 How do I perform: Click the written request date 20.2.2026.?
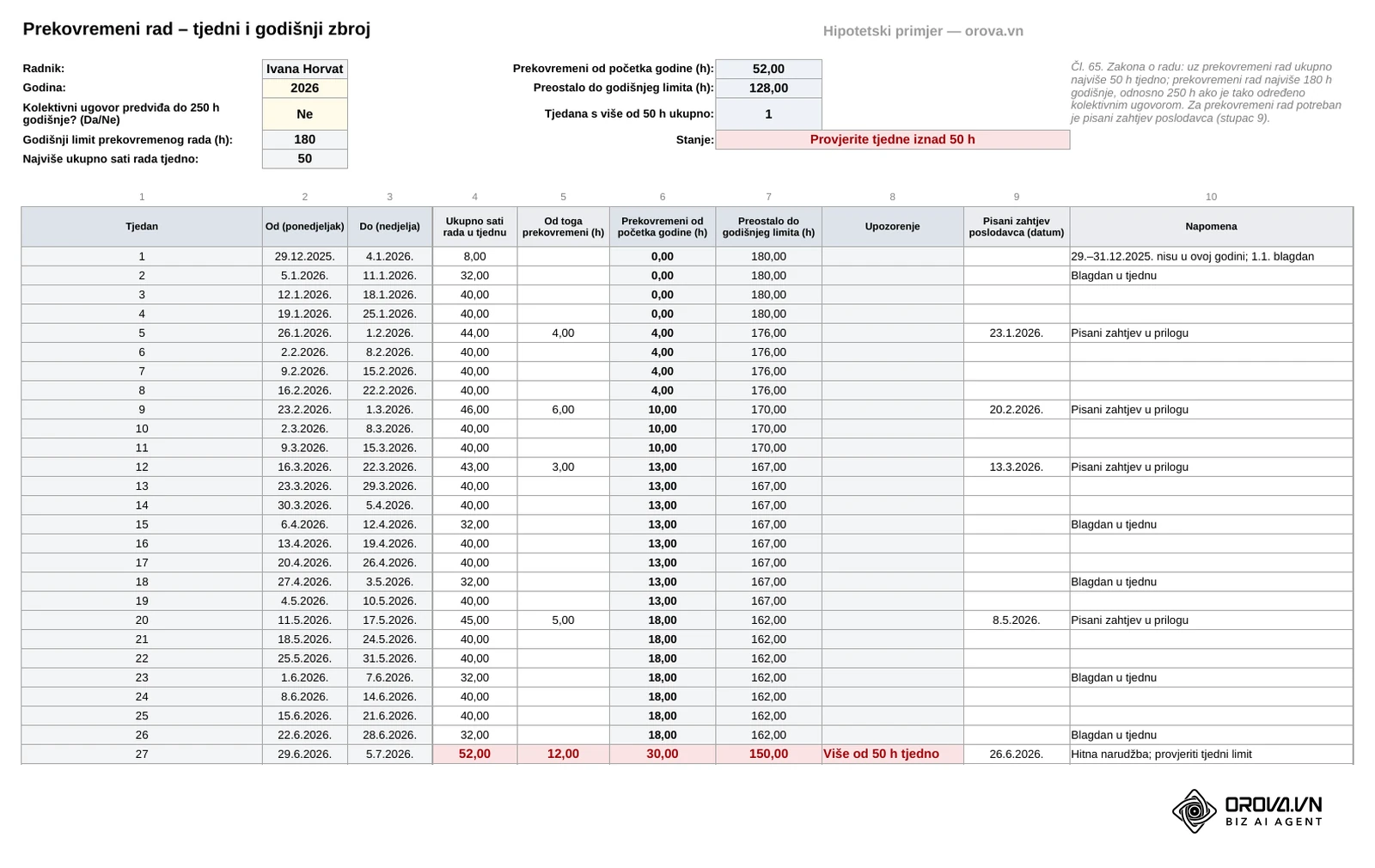pos(1016,409)
